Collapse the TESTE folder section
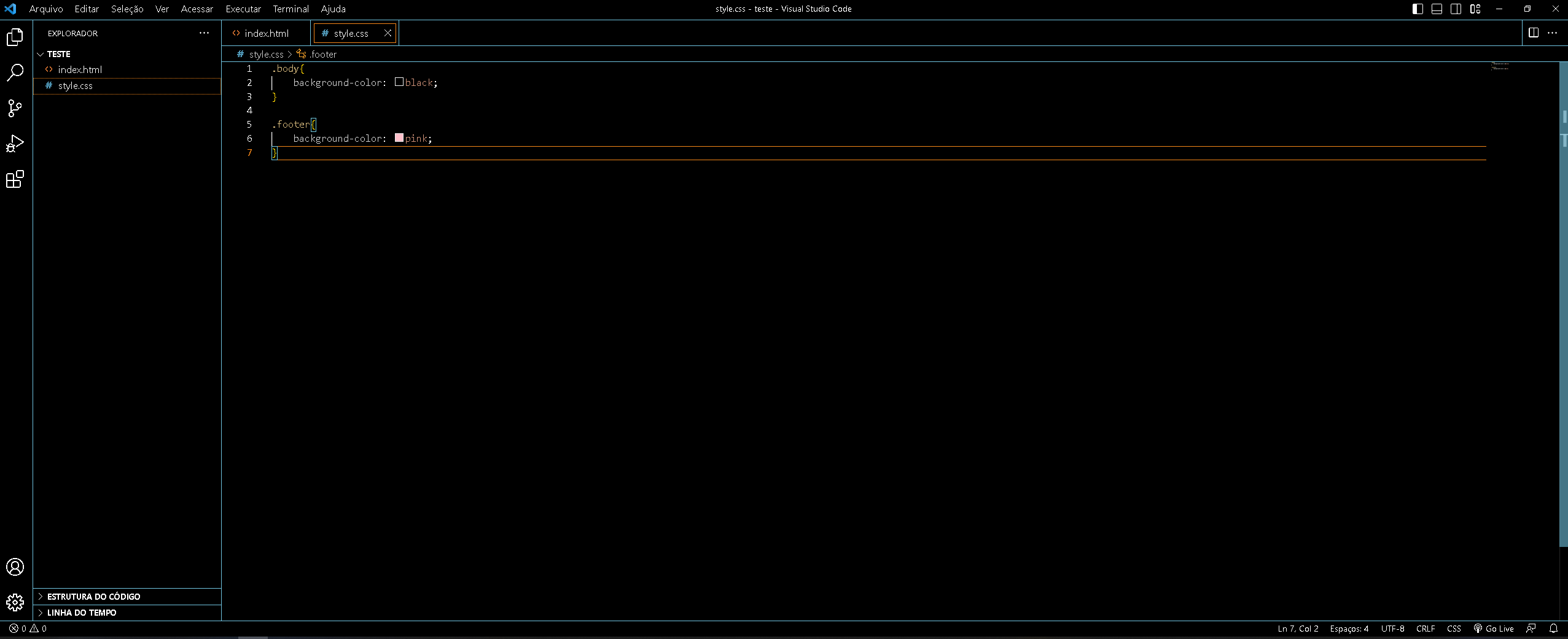 (x=127, y=54)
